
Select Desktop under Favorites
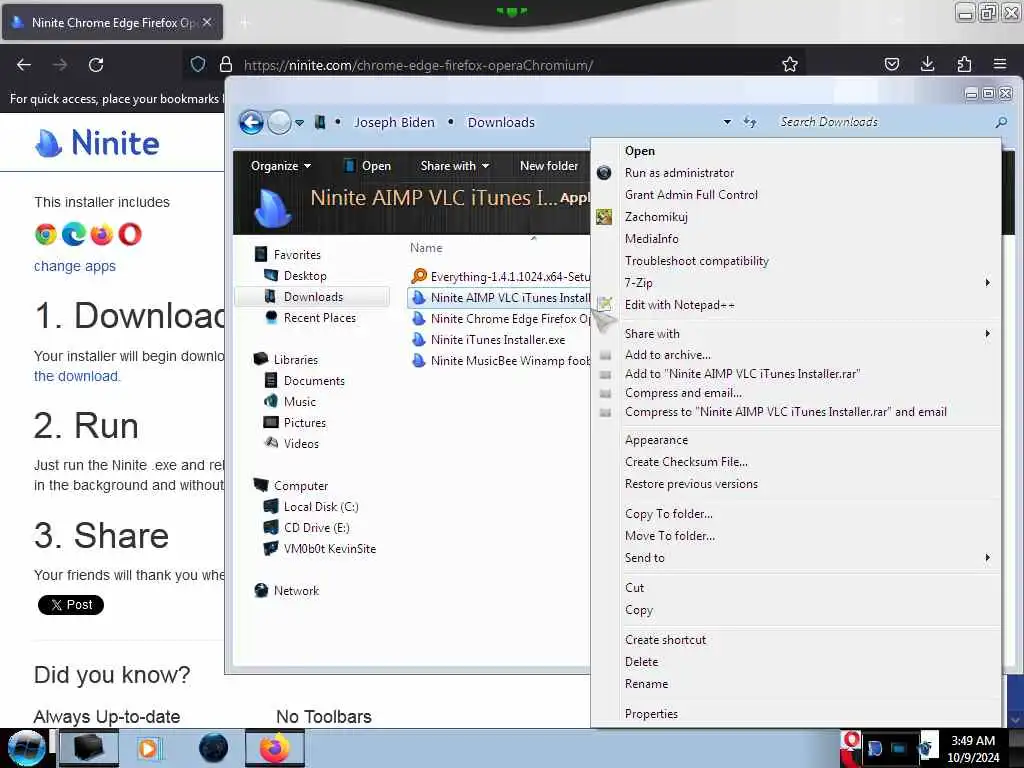tap(305, 276)
